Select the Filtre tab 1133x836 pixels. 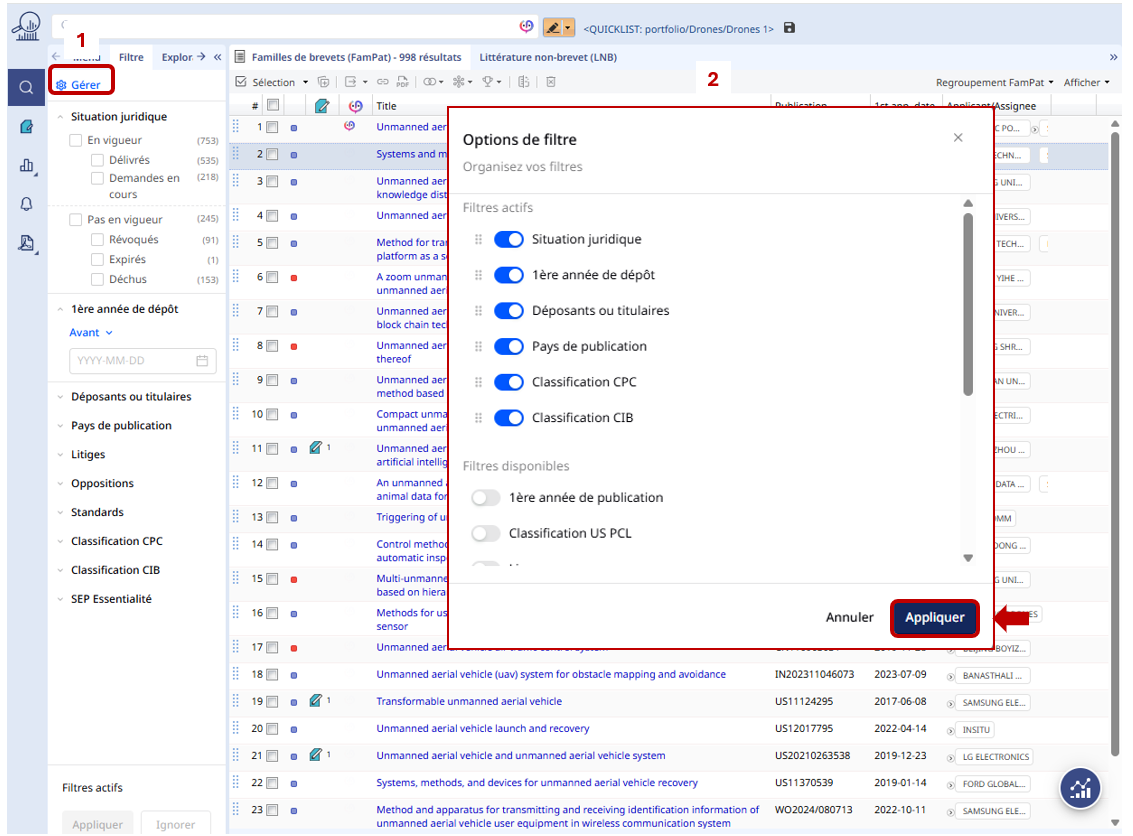131,57
